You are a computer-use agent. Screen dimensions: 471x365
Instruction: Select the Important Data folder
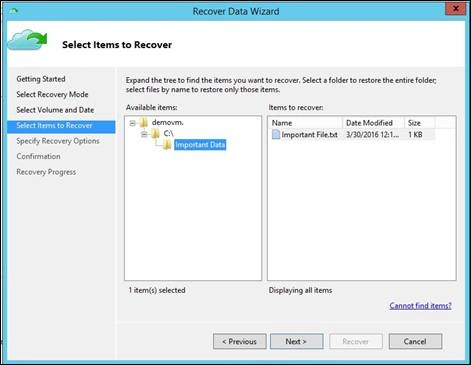pos(200,145)
